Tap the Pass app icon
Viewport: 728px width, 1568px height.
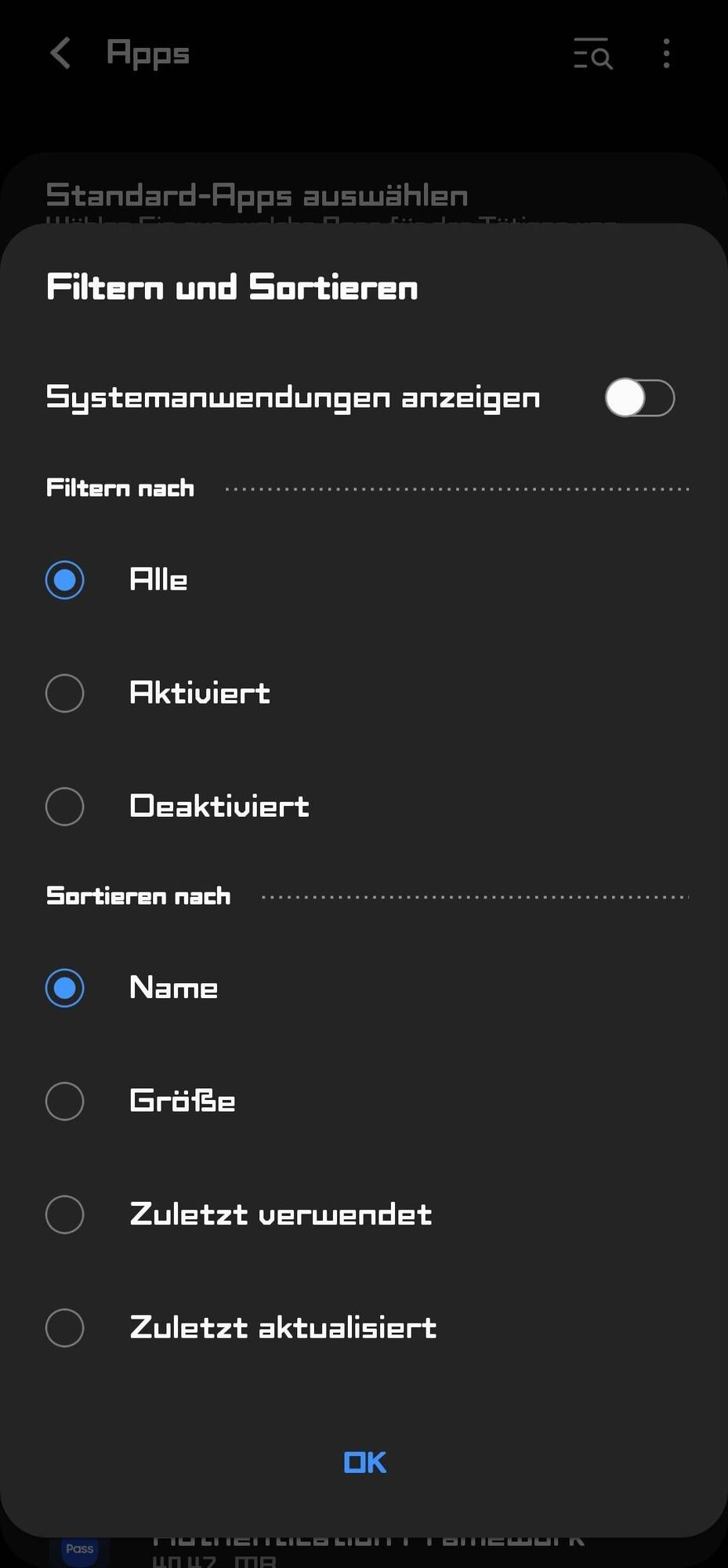tap(79, 1548)
